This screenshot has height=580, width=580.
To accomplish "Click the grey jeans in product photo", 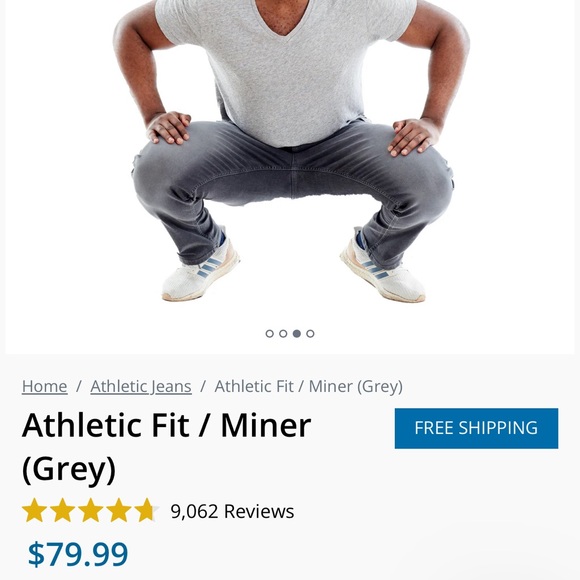I will pyautogui.click(x=293, y=187).
